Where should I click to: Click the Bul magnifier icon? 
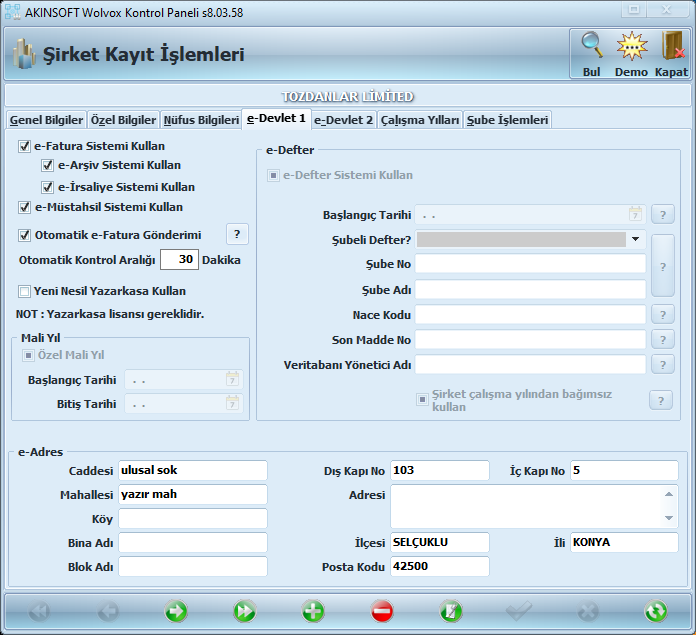[x=592, y=45]
